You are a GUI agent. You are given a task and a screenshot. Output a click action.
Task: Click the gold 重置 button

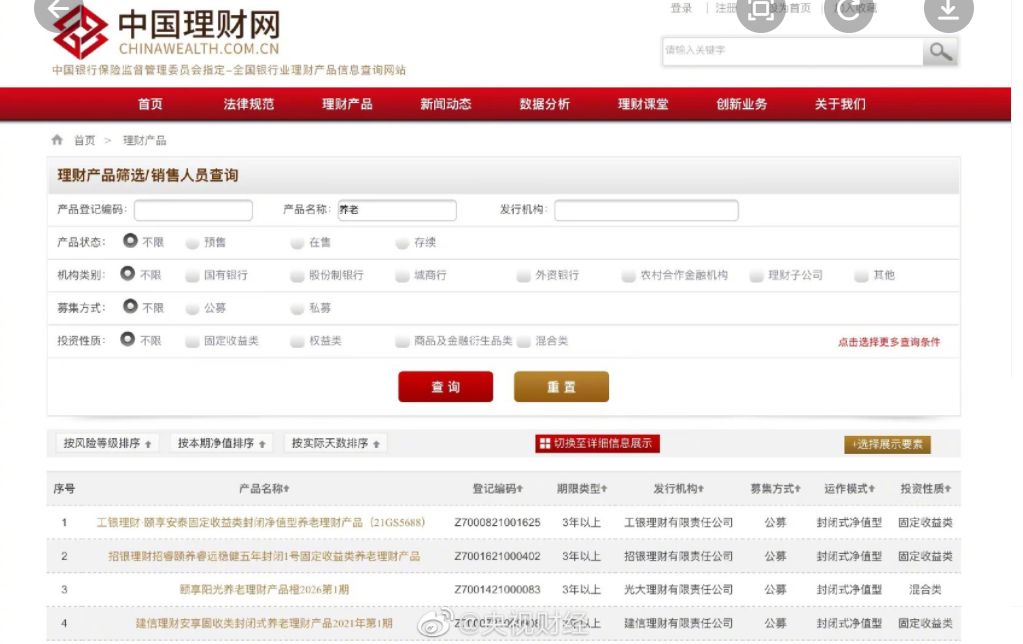[x=561, y=387]
